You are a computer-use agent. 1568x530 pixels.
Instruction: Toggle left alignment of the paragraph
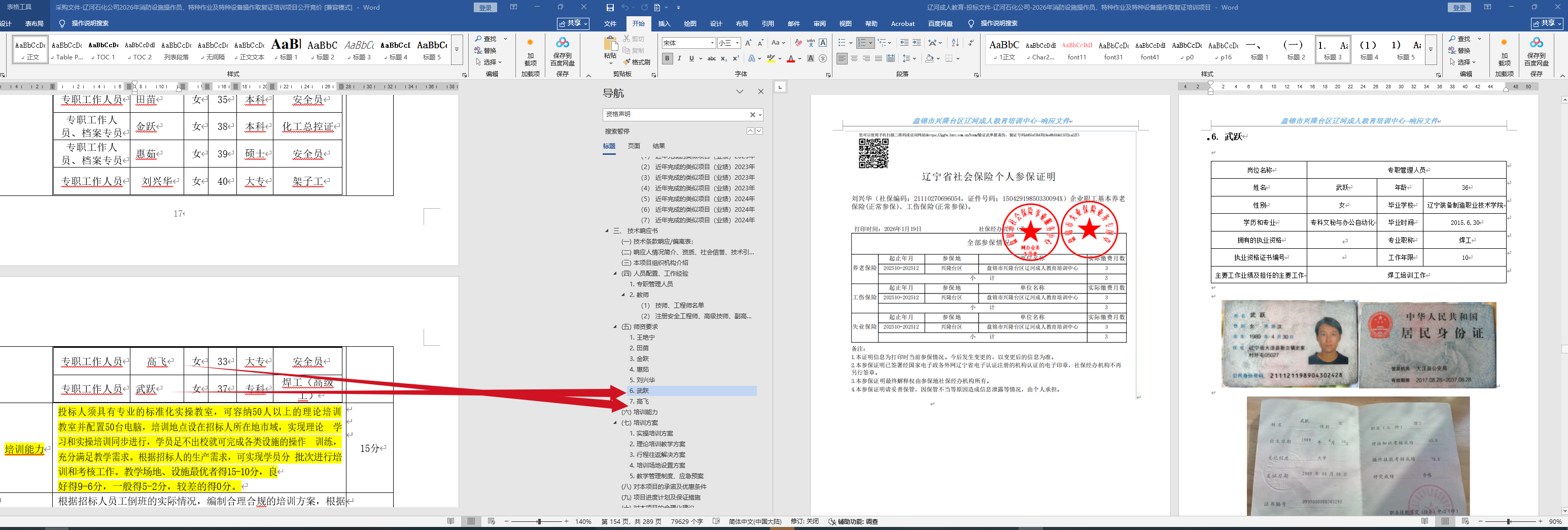coord(842,58)
